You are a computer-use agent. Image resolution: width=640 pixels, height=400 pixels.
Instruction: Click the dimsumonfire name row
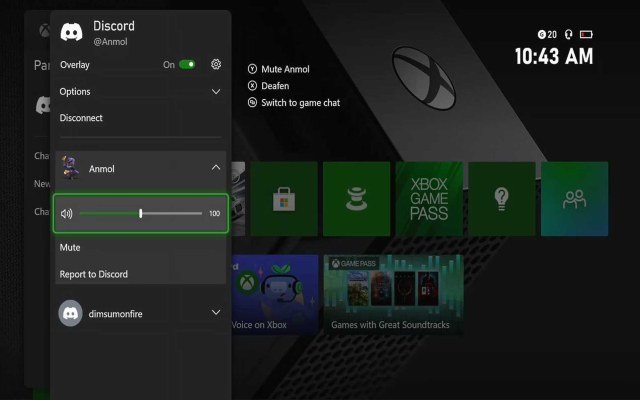point(140,313)
